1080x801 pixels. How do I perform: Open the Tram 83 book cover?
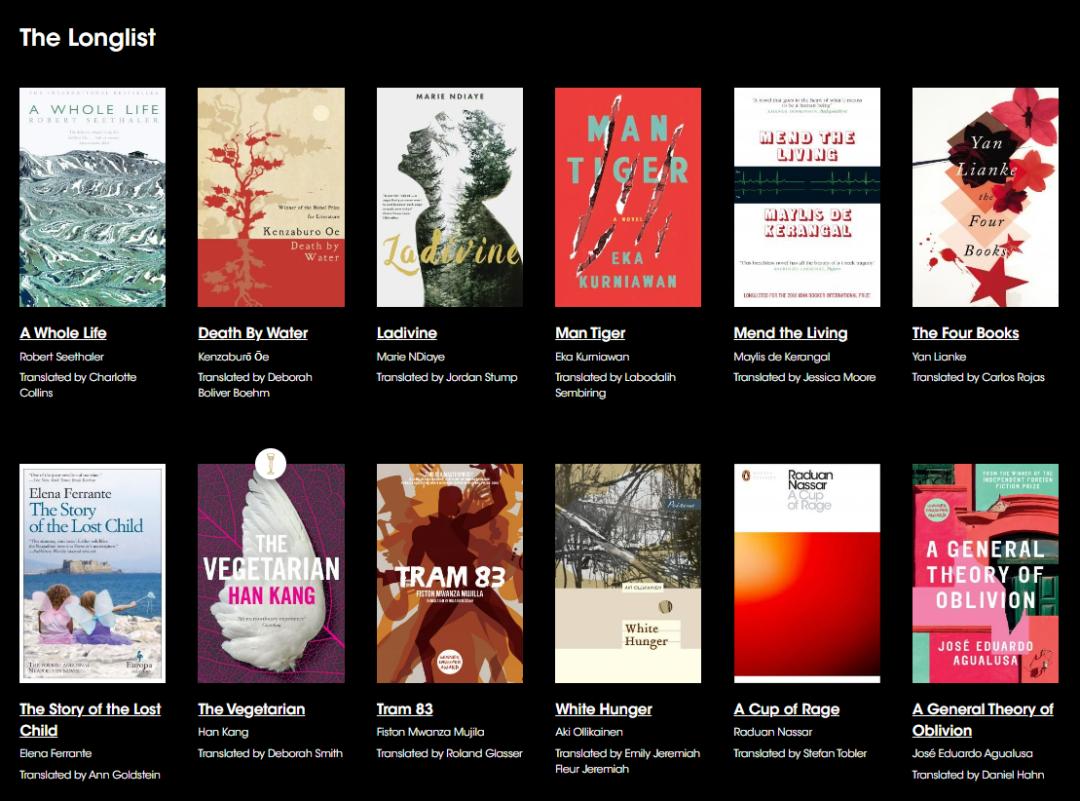(x=450, y=573)
